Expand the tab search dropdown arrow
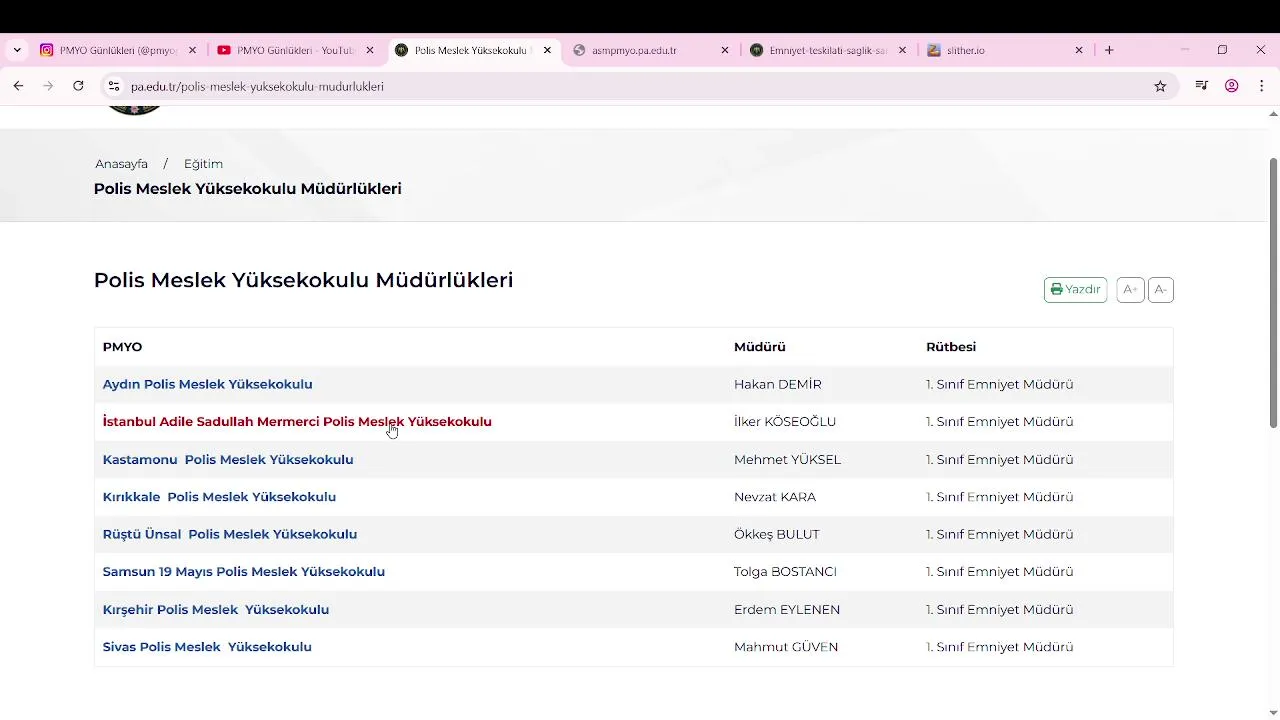This screenshot has width=1280, height=720. click(17, 50)
